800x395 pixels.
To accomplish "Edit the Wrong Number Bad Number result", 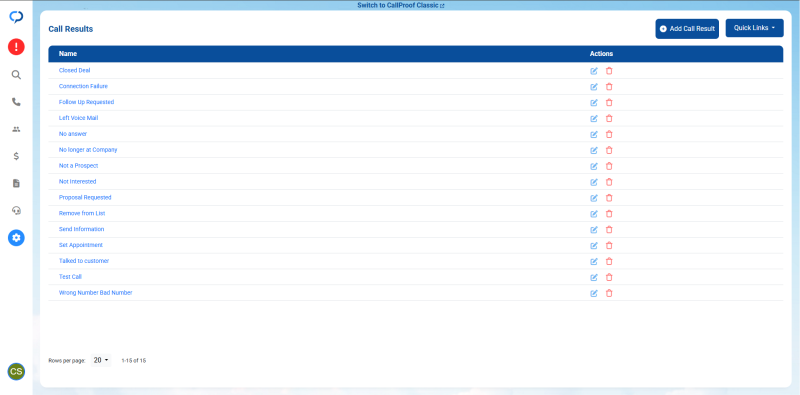I will tap(594, 293).
